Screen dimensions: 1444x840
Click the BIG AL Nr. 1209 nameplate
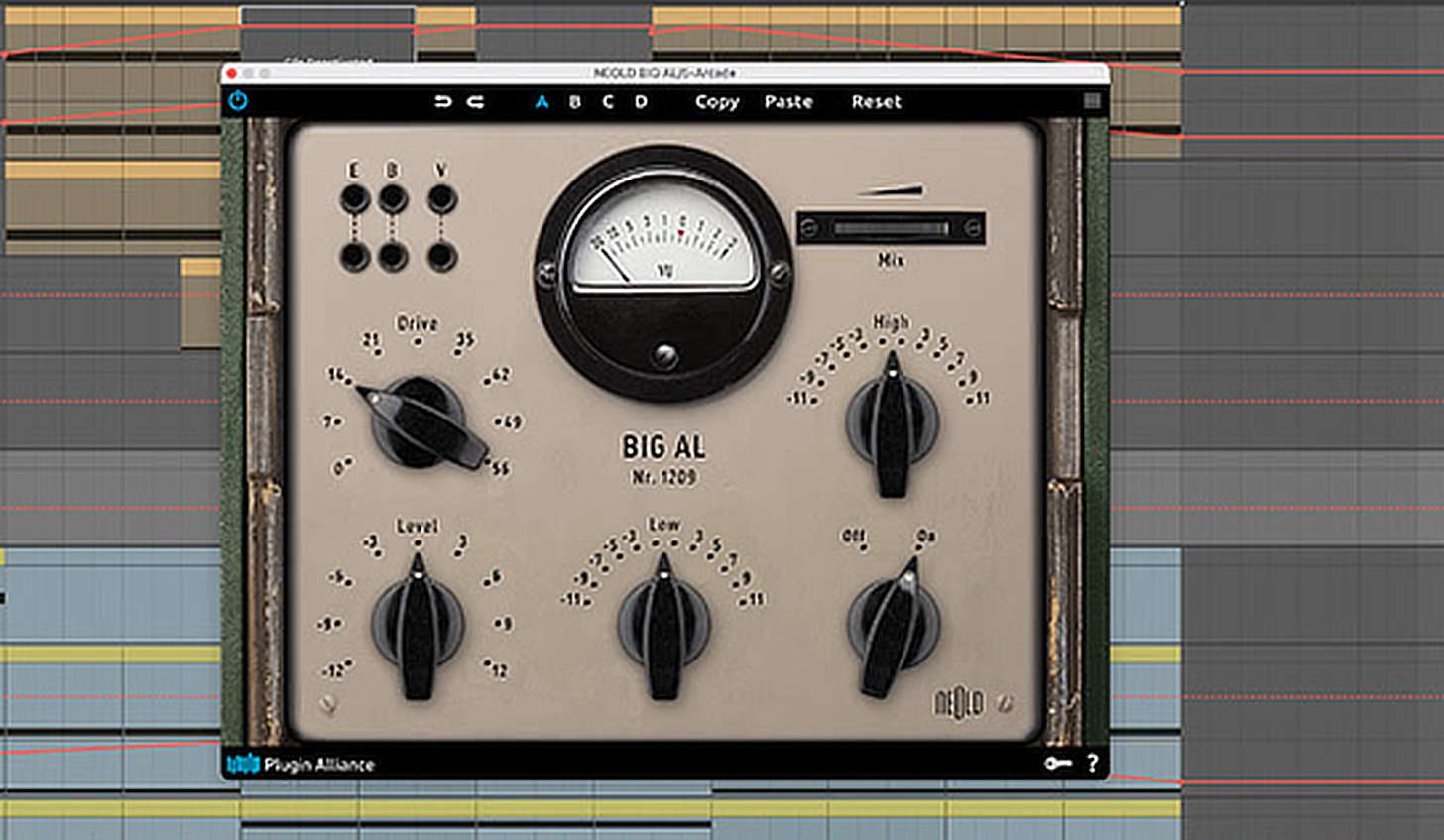pyautogui.click(x=664, y=459)
